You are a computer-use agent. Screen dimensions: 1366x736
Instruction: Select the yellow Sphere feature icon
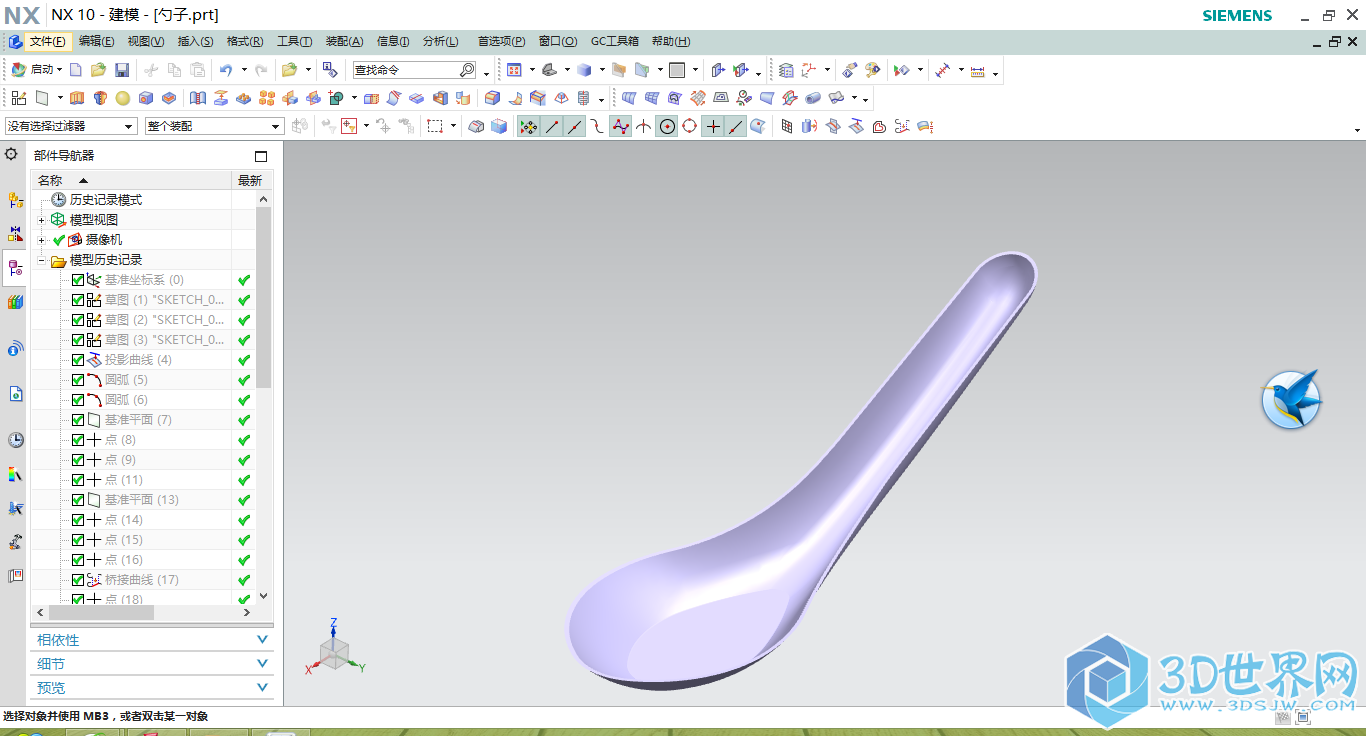click(x=122, y=98)
